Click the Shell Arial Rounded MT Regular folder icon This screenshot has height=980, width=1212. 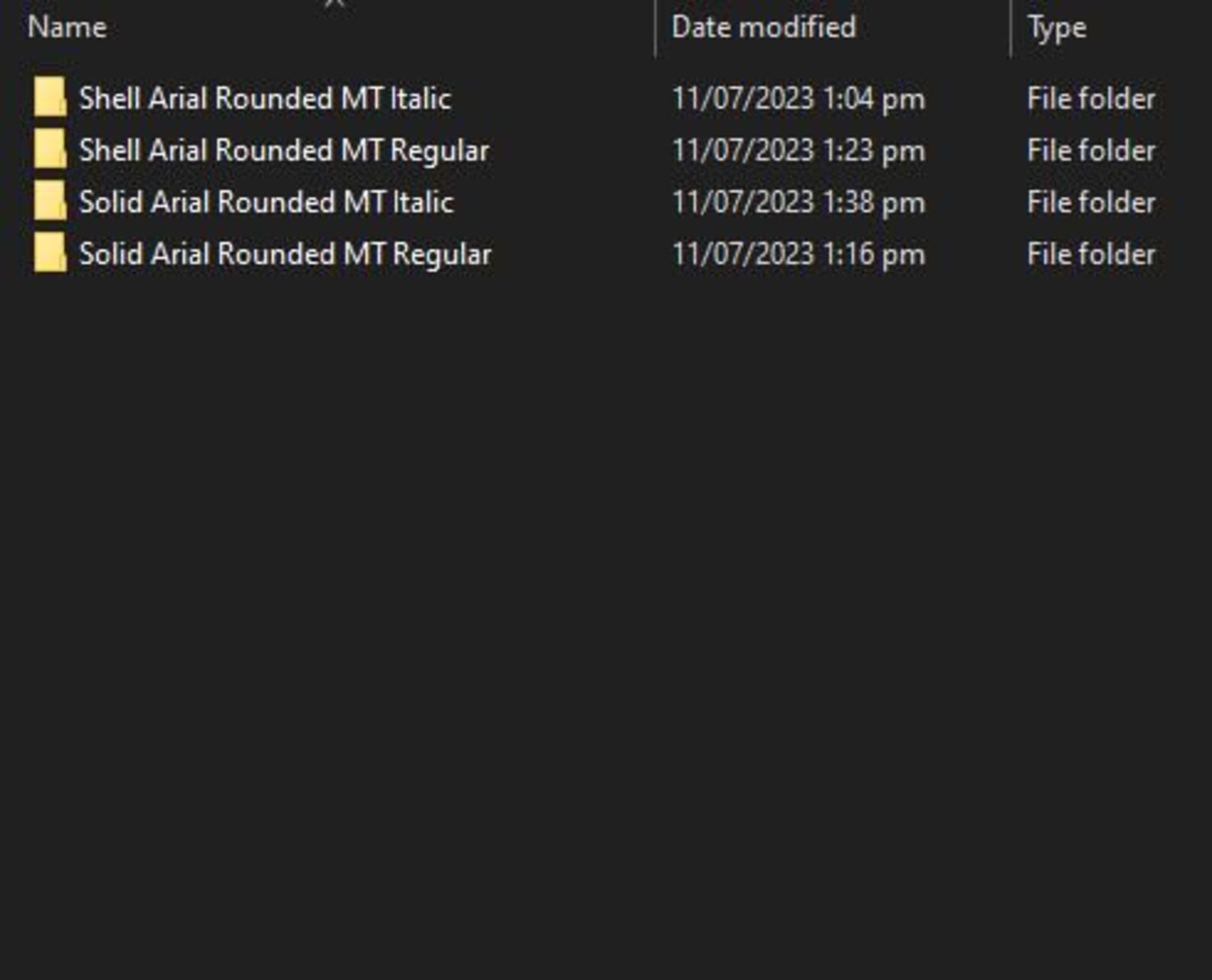pos(50,149)
